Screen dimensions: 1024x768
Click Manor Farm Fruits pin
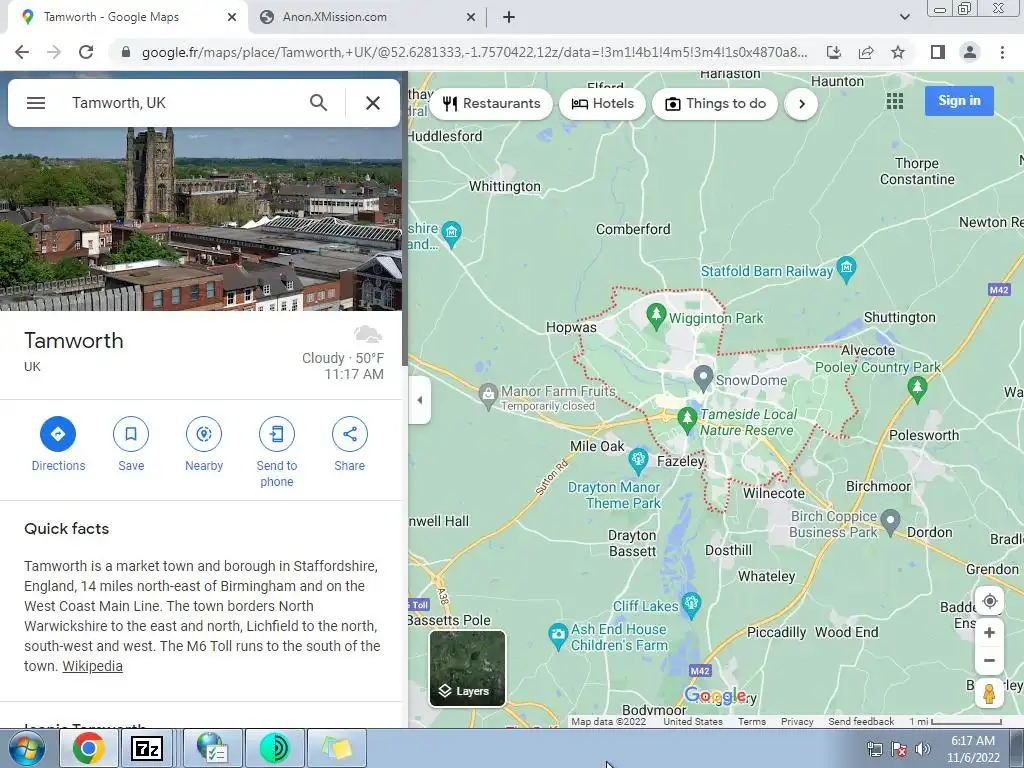coord(488,395)
